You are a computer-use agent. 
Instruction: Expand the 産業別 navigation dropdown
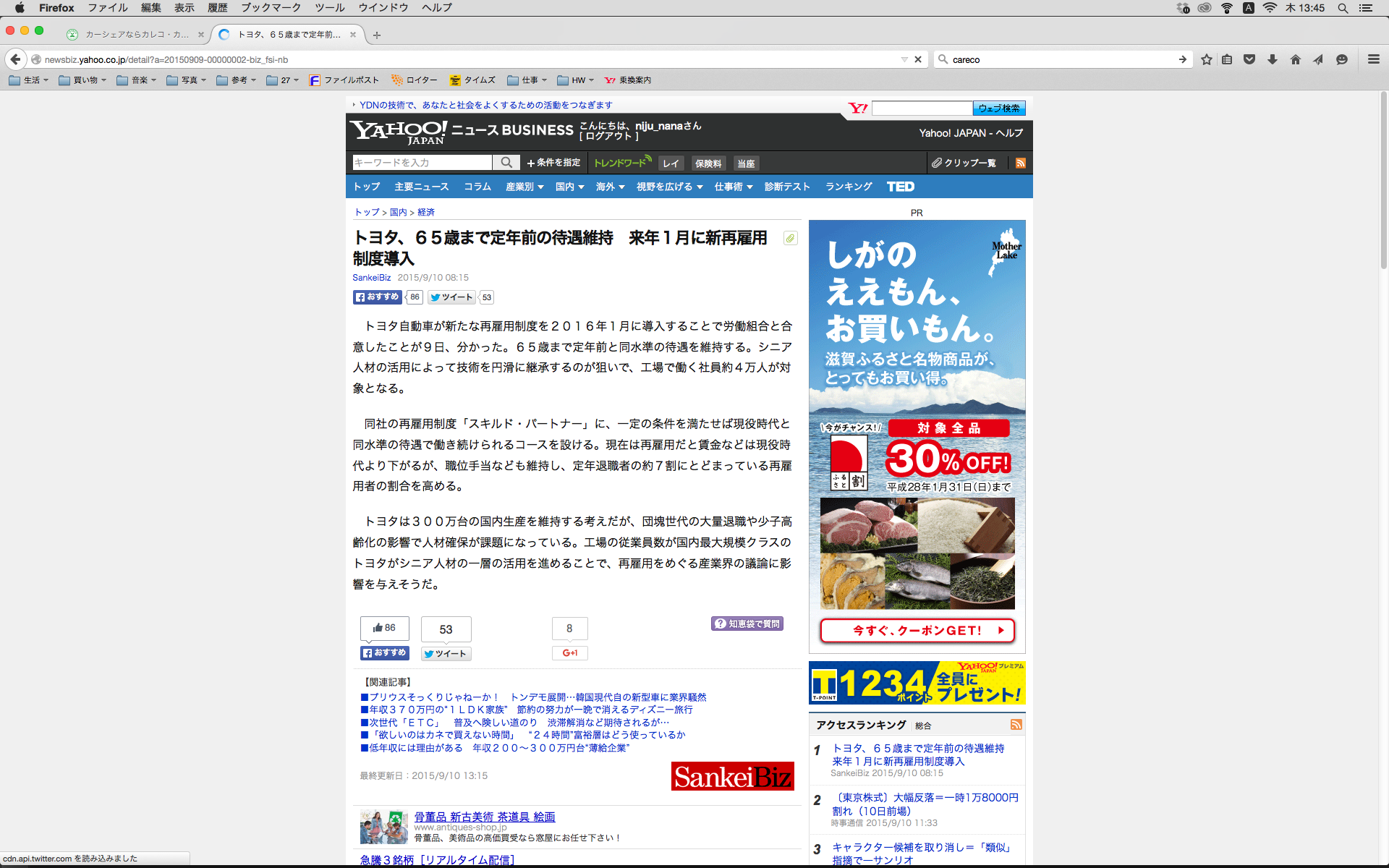524,187
